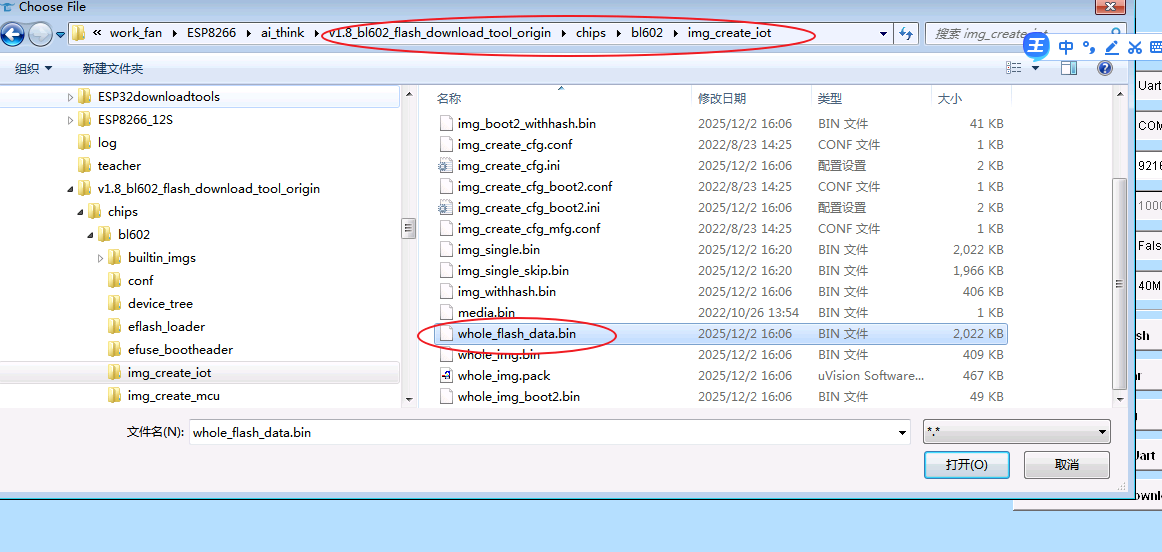Viewport: 1162px width, 552px height.
Task: Show the preview pane icon
Action: pos(1069,68)
